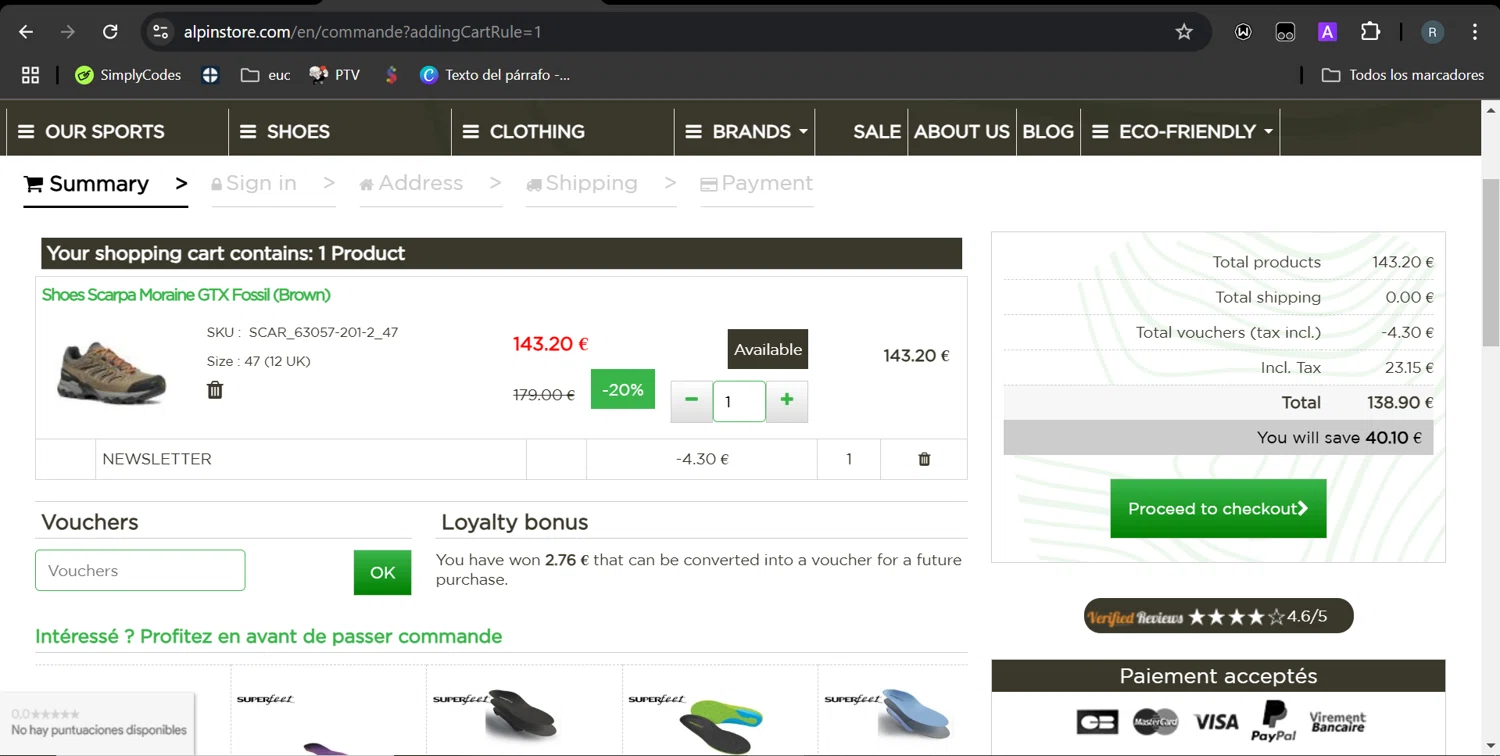
Task: Open CLOTHING menu
Action: [523, 132]
